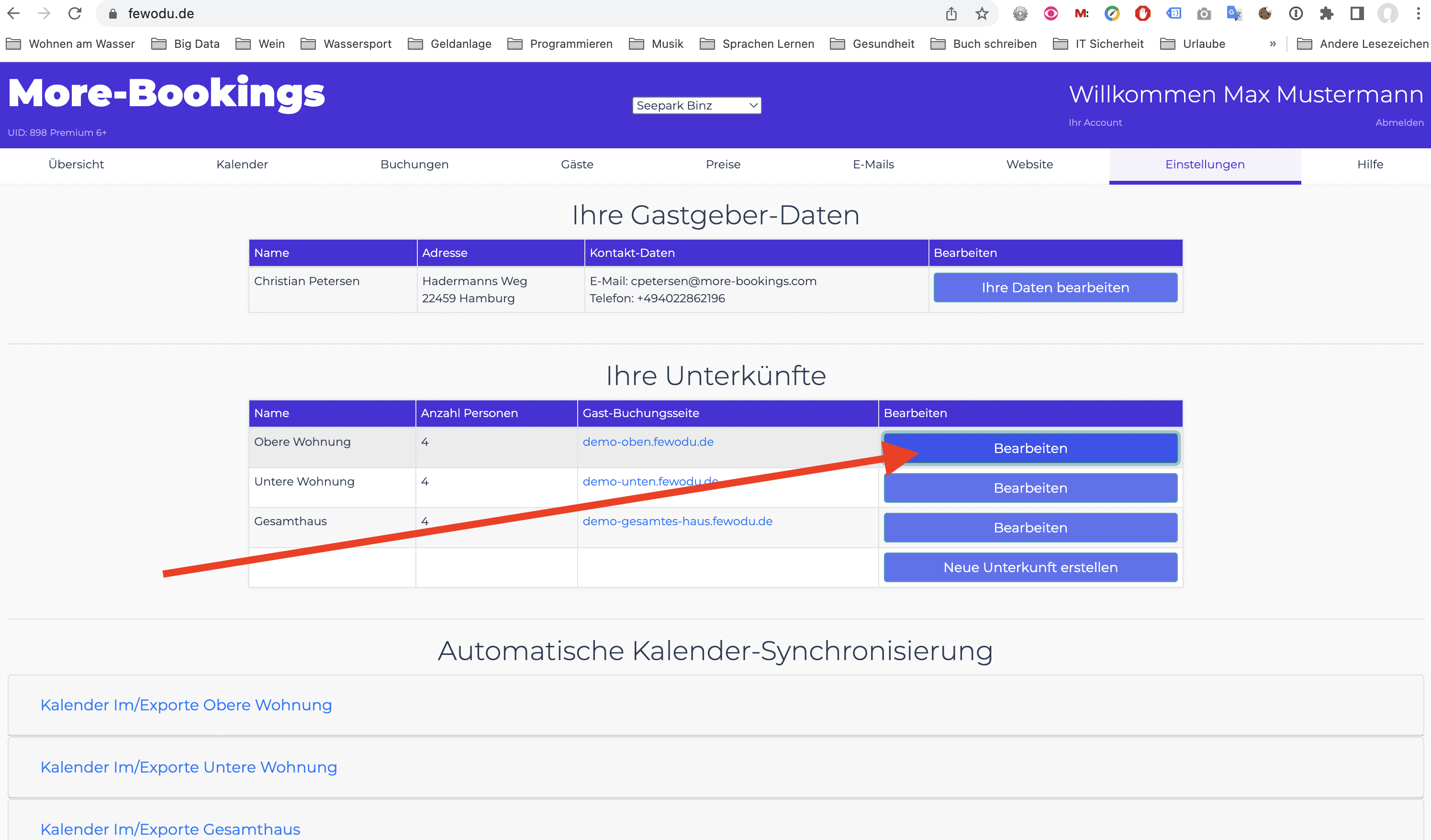Open the Wohnen am Wasser bookmark folder
Screen dimensions: 1431x840
click(x=70, y=44)
